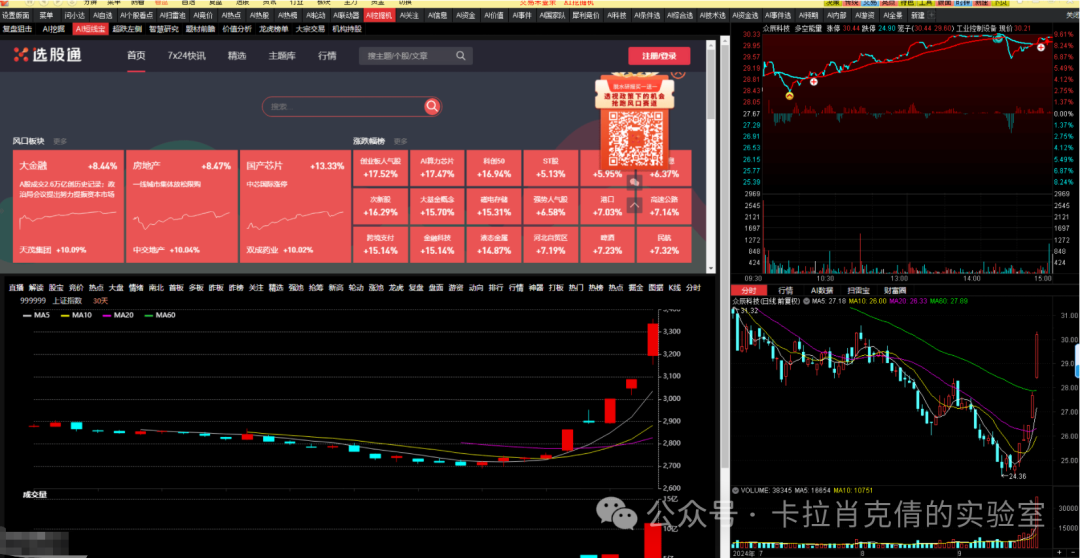
Task: Click the scroll-to-top arrow icon
Action: pyautogui.click(x=634, y=205)
